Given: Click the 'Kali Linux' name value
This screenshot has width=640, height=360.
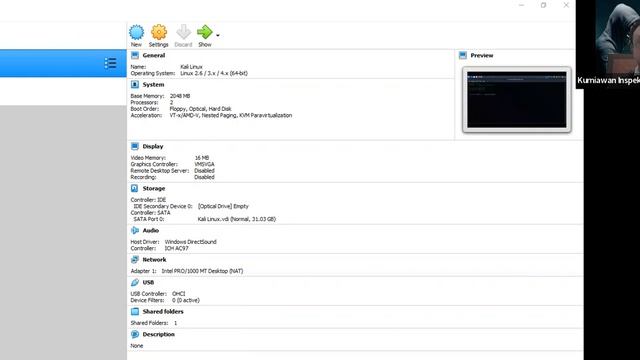Looking at the screenshot, I should (x=191, y=67).
